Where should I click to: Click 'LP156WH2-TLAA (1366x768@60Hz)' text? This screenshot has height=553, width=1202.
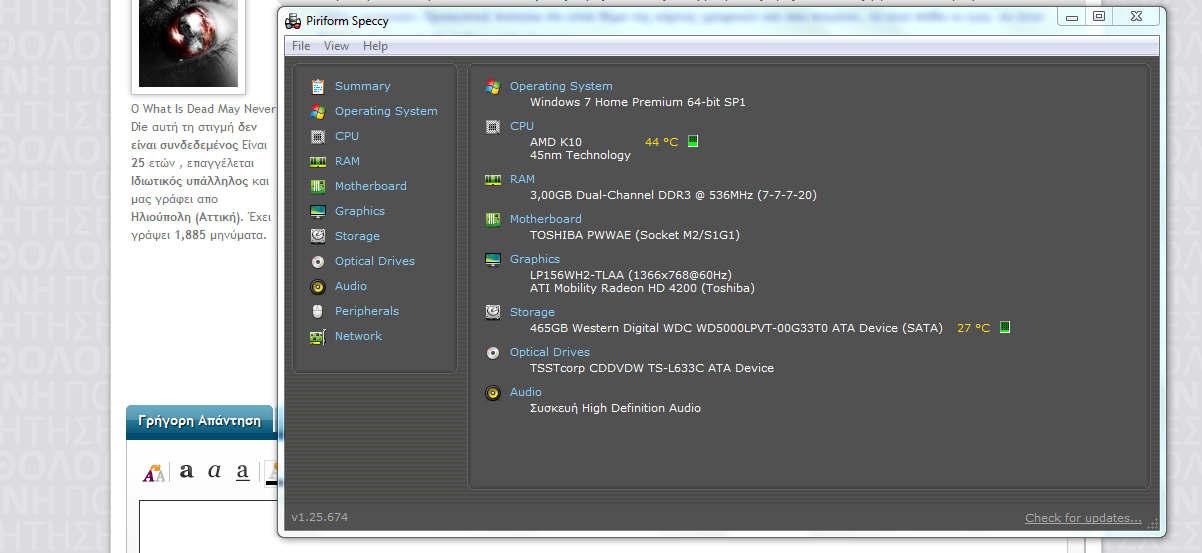coord(631,275)
